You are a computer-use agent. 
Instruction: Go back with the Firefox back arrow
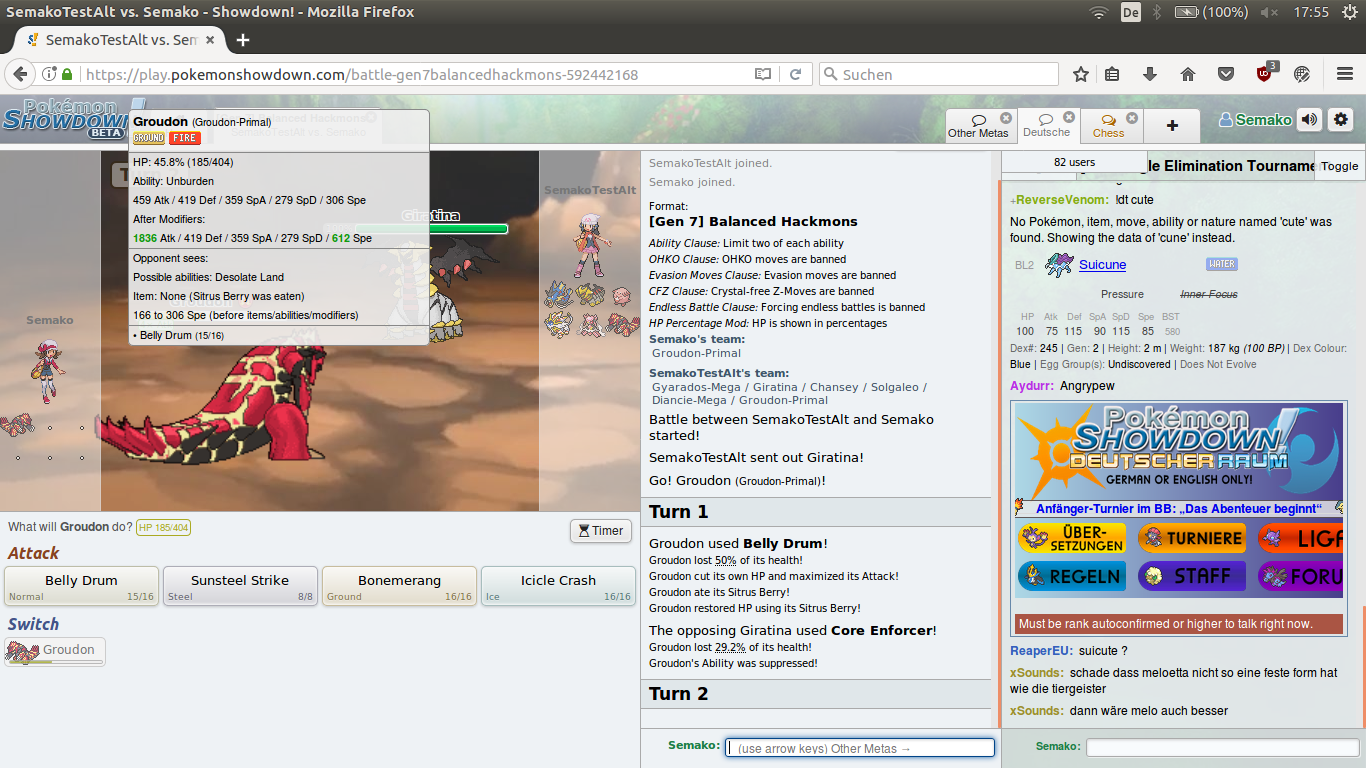[x=19, y=74]
